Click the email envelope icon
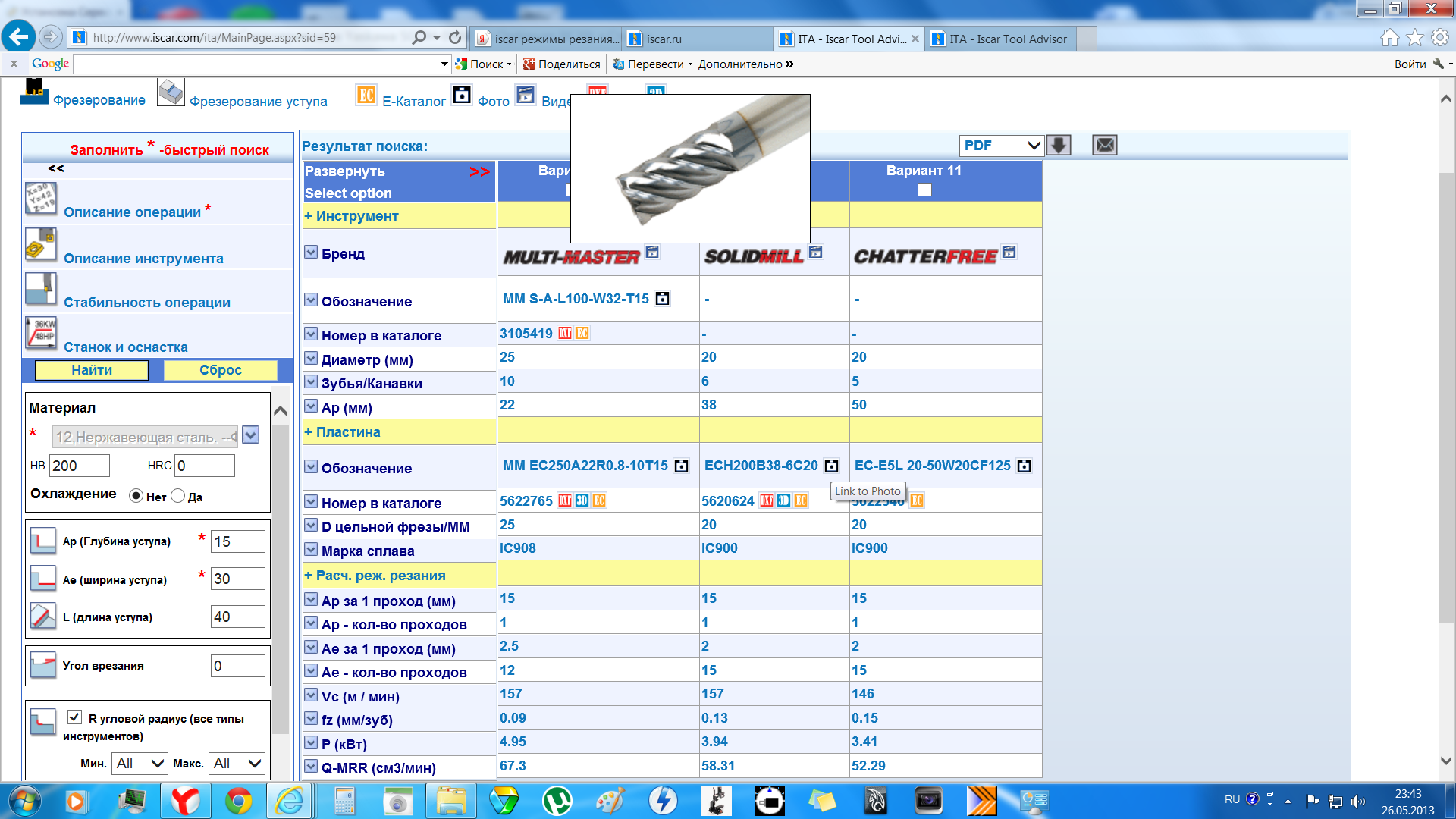Image resolution: width=1456 pixels, height=819 pixels. coord(1105,145)
